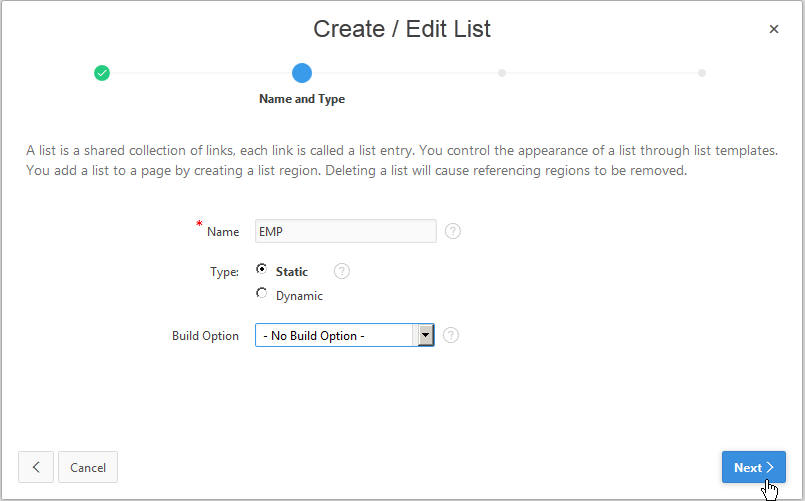Click the help icon beside the Name field
Viewport: 805px width, 501px height.
(x=453, y=231)
